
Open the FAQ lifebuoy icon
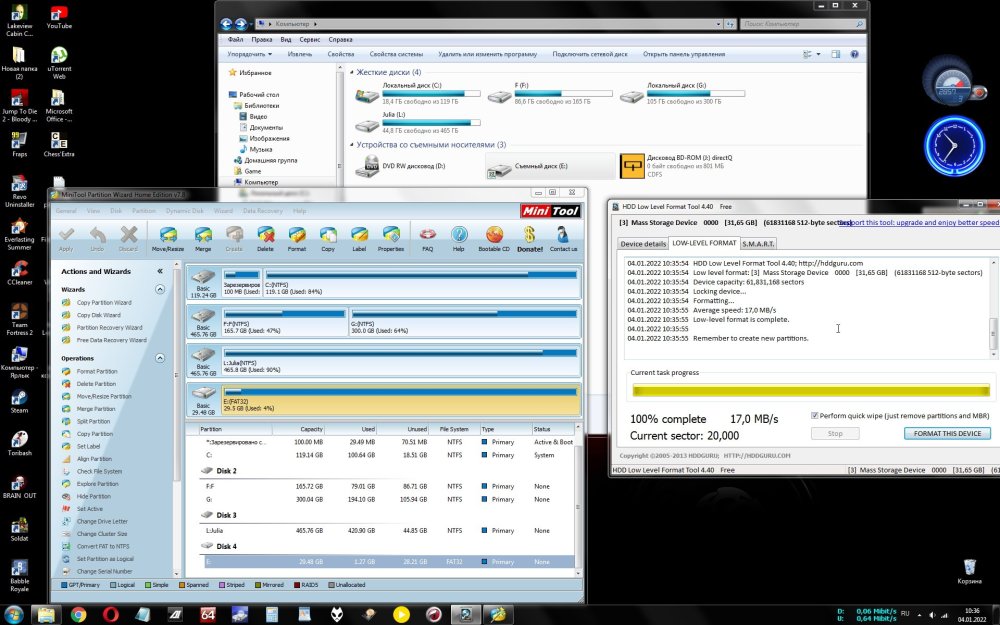[x=428, y=237]
